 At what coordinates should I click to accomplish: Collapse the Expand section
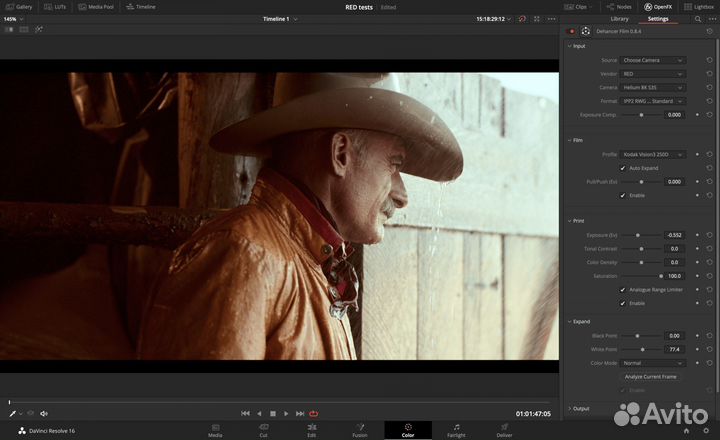point(570,322)
